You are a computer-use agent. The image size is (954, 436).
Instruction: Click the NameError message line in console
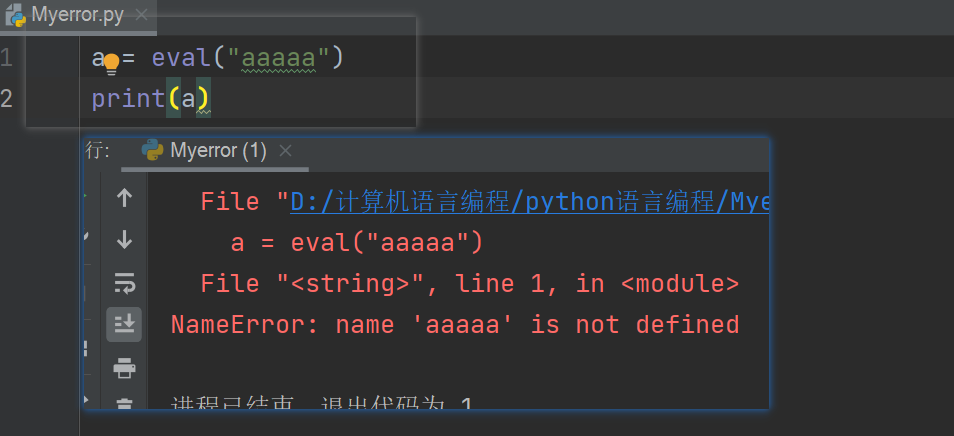455,325
